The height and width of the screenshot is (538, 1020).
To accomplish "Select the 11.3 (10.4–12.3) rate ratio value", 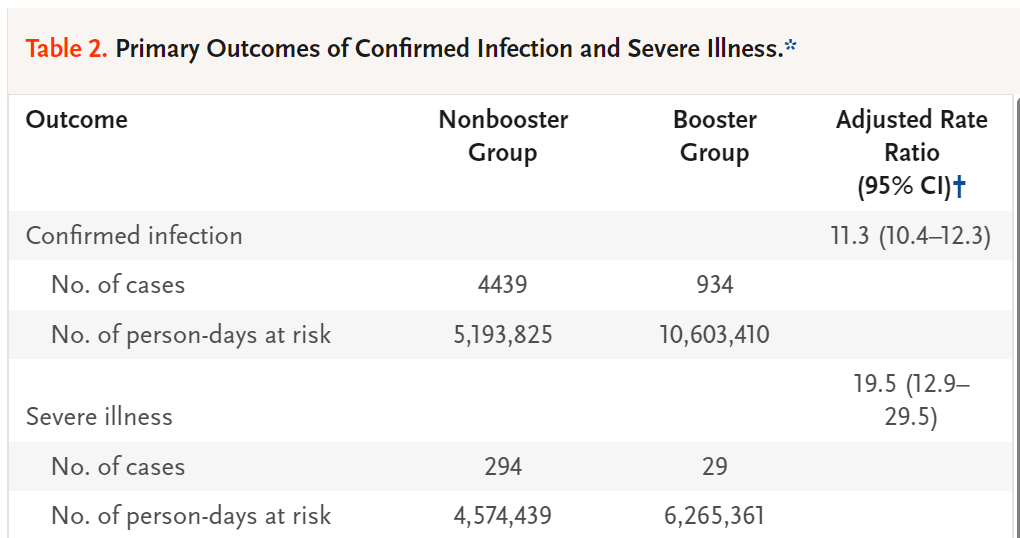I will click(x=911, y=236).
